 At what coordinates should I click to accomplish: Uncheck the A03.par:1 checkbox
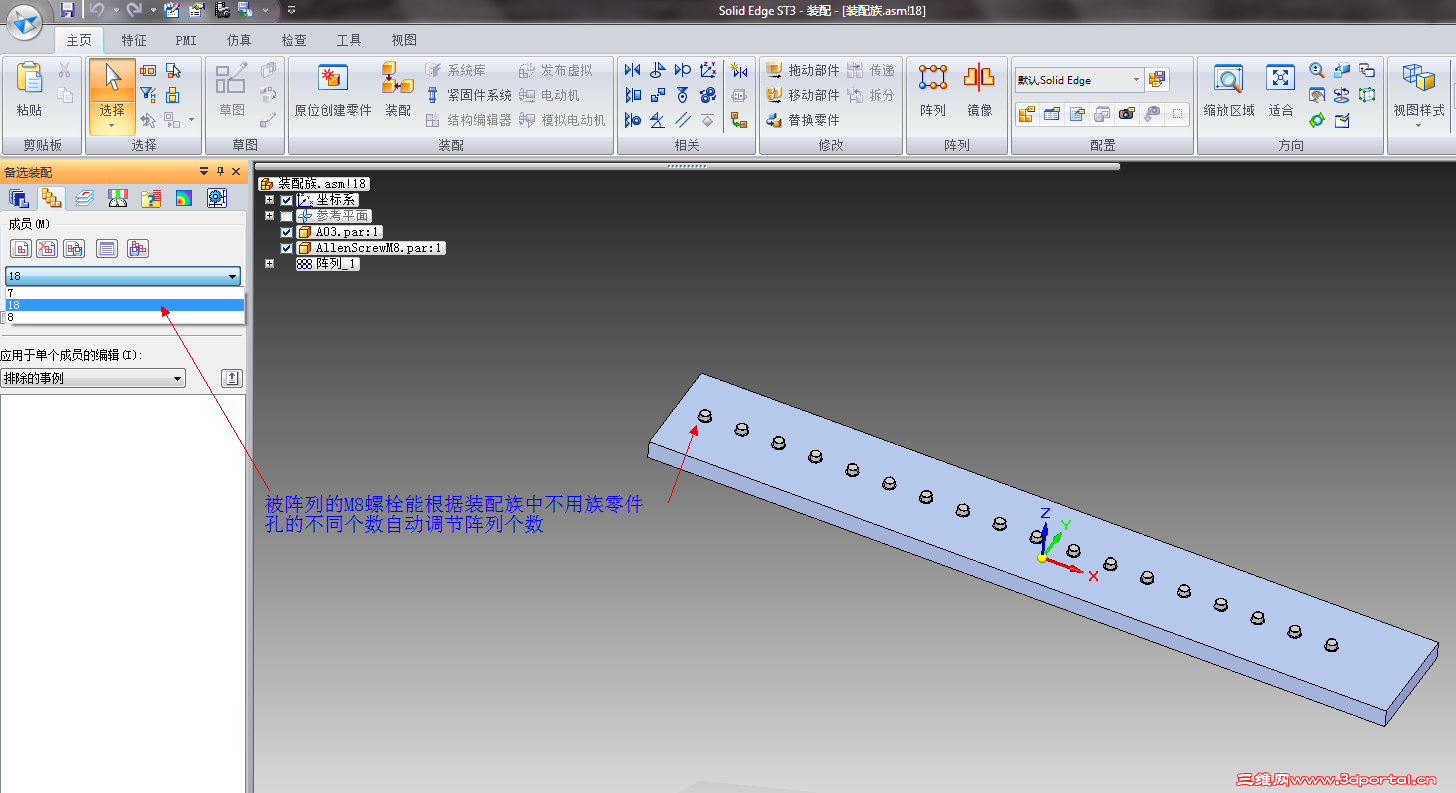pos(287,232)
